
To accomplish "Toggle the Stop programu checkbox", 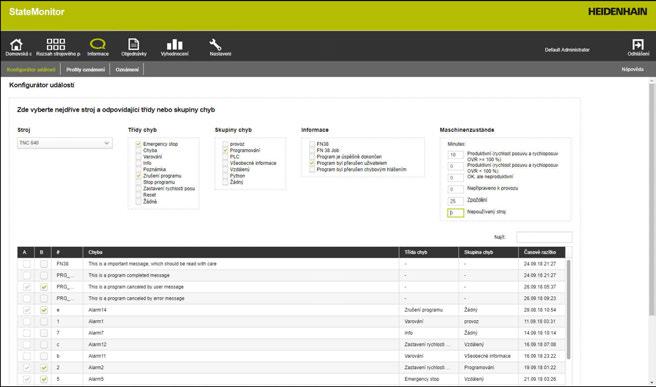I will coord(138,182).
